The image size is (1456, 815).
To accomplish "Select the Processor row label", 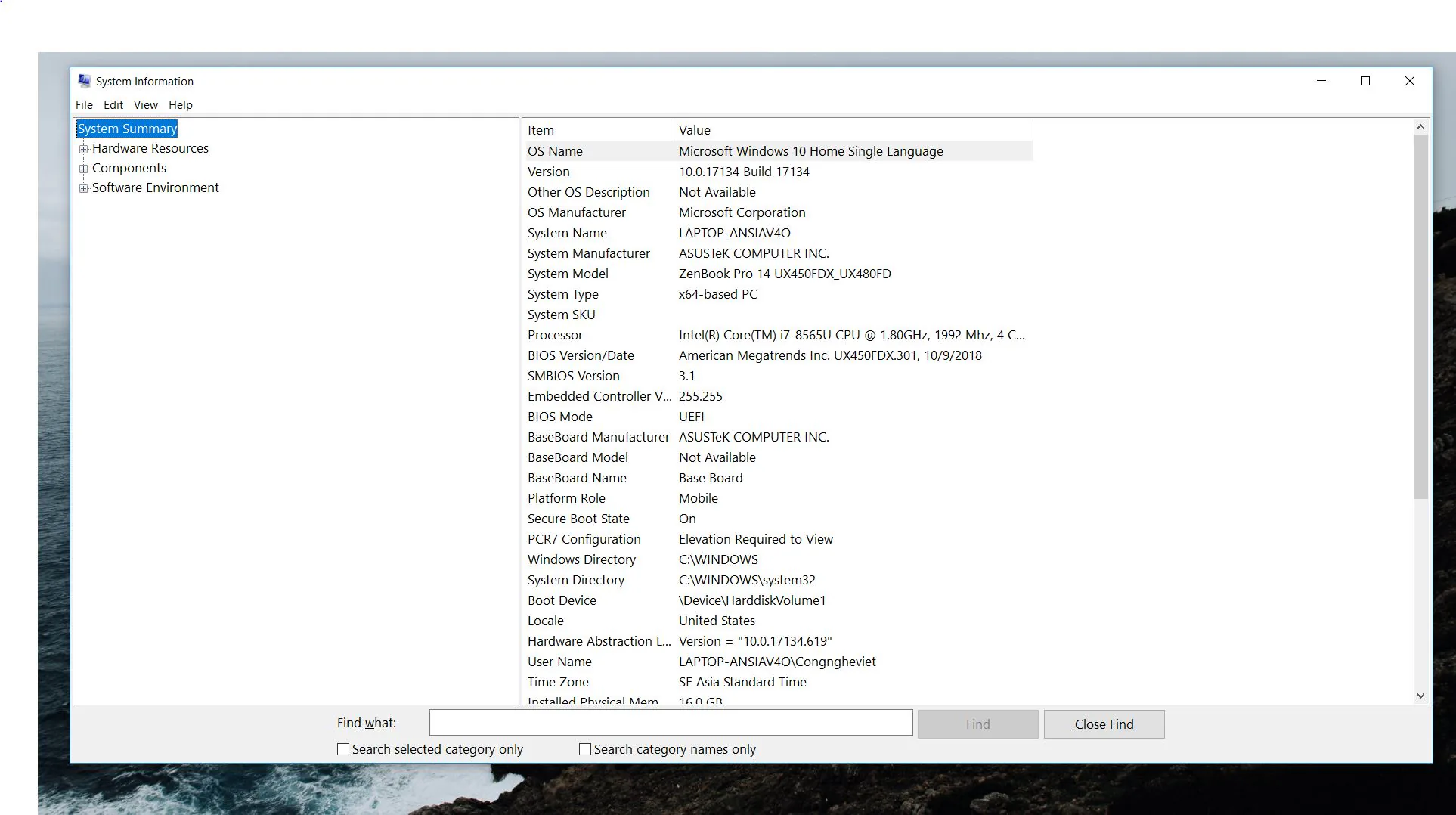I will coord(555,335).
